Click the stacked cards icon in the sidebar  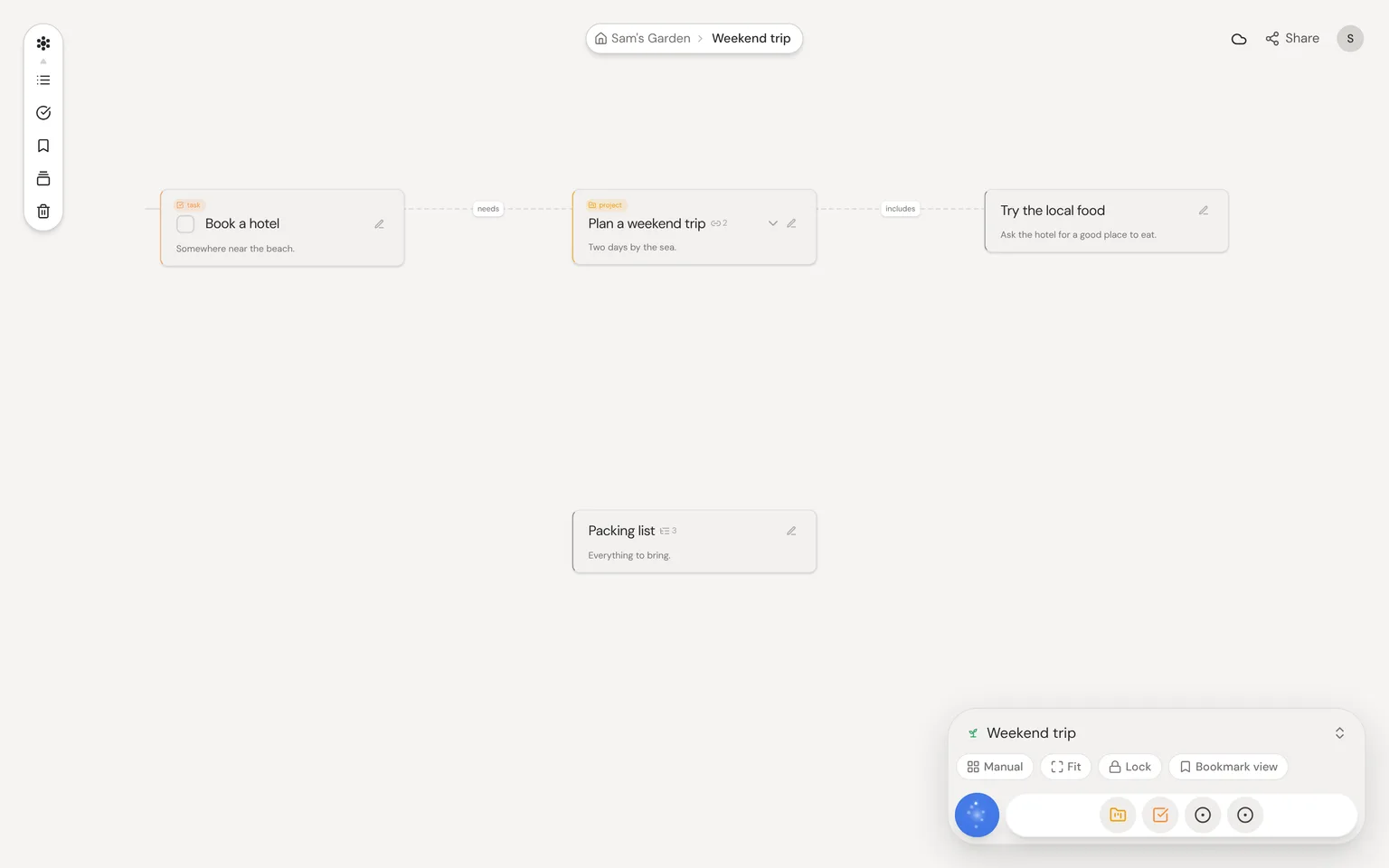click(43, 178)
